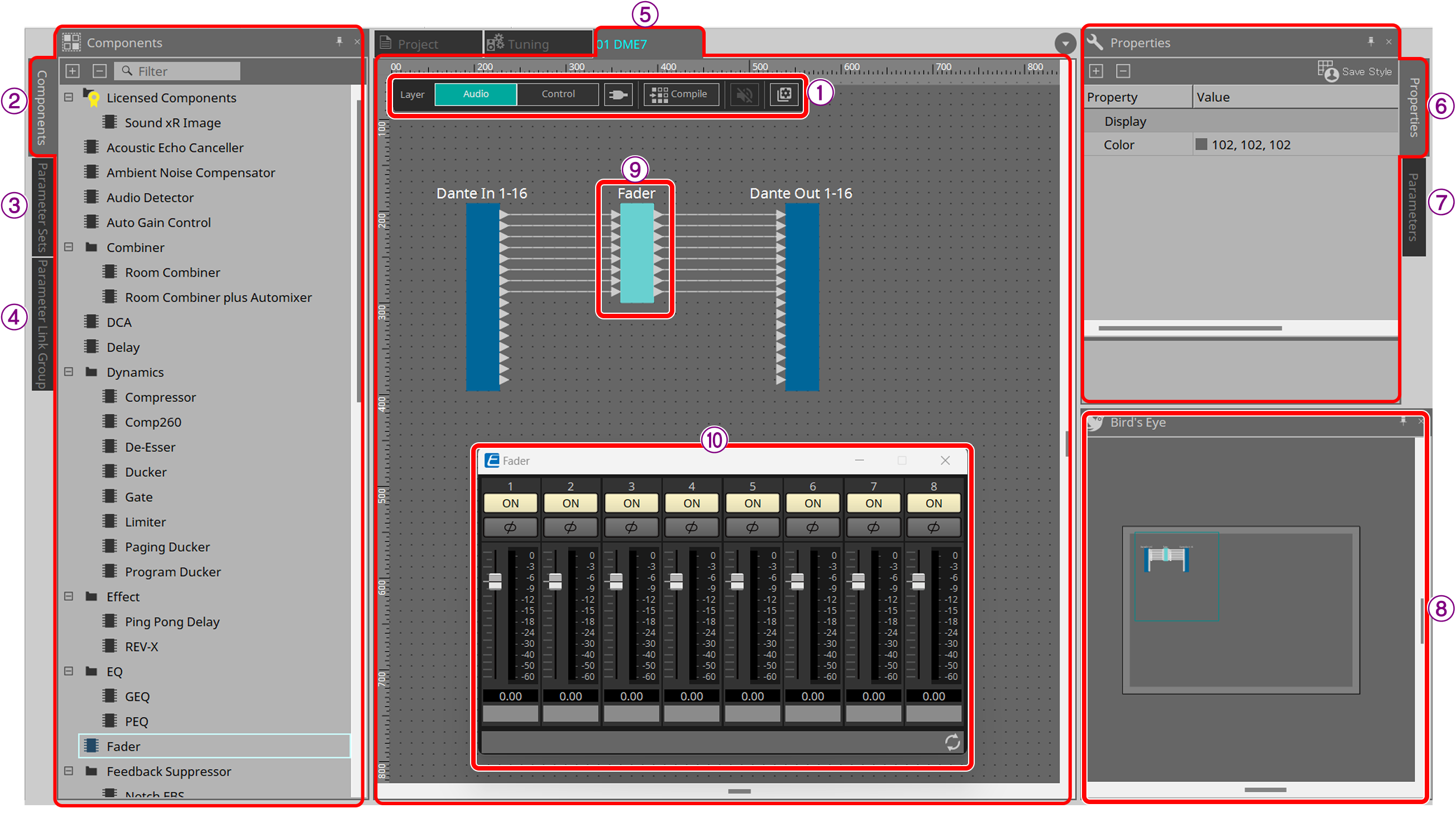The height and width of the screenshot is (813, 1456).
Task: Open the Parameter Sets side tab
Action: [42, 207]
